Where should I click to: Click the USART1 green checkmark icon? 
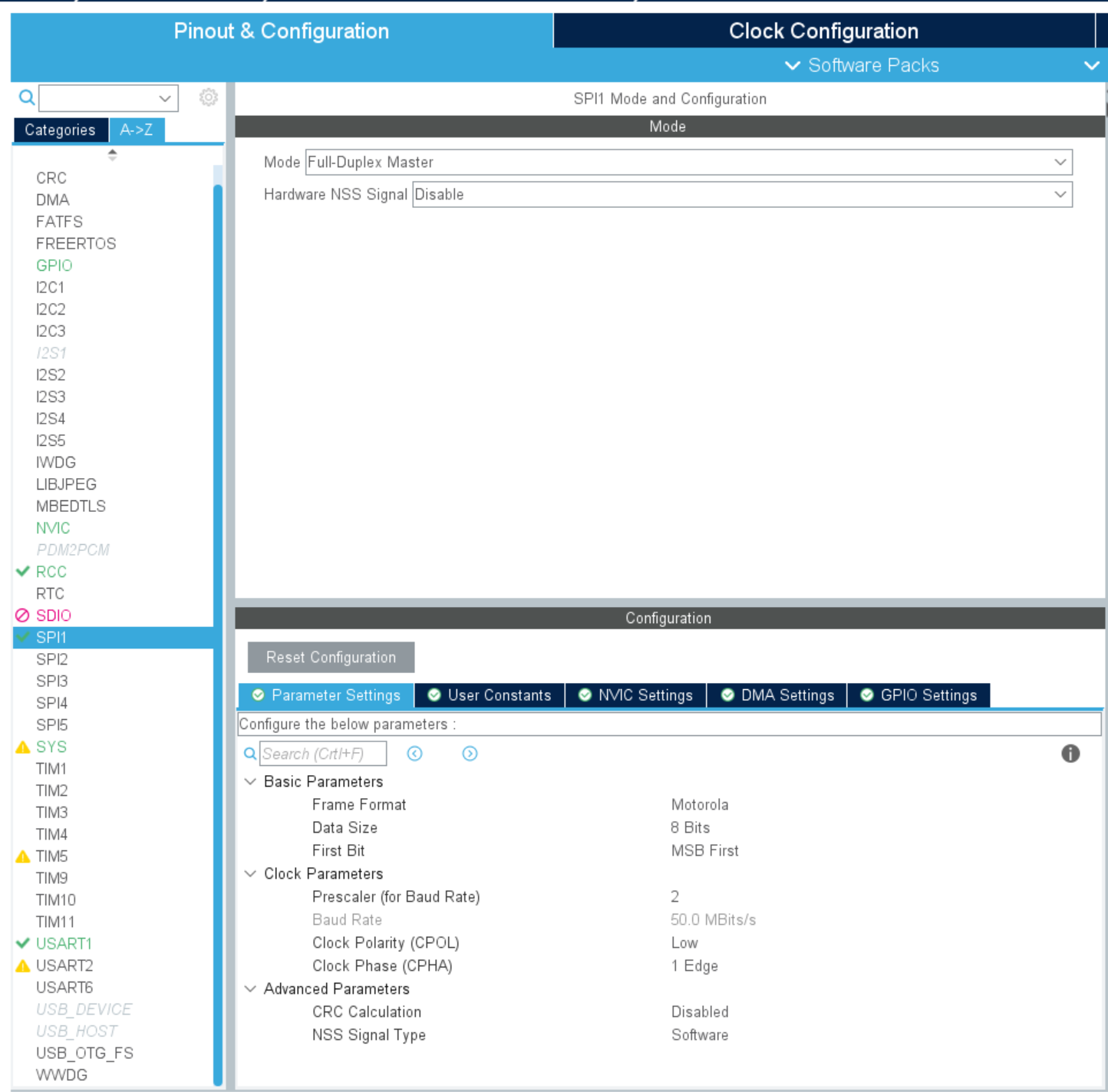pyautogui.click(x=23, y=943)
